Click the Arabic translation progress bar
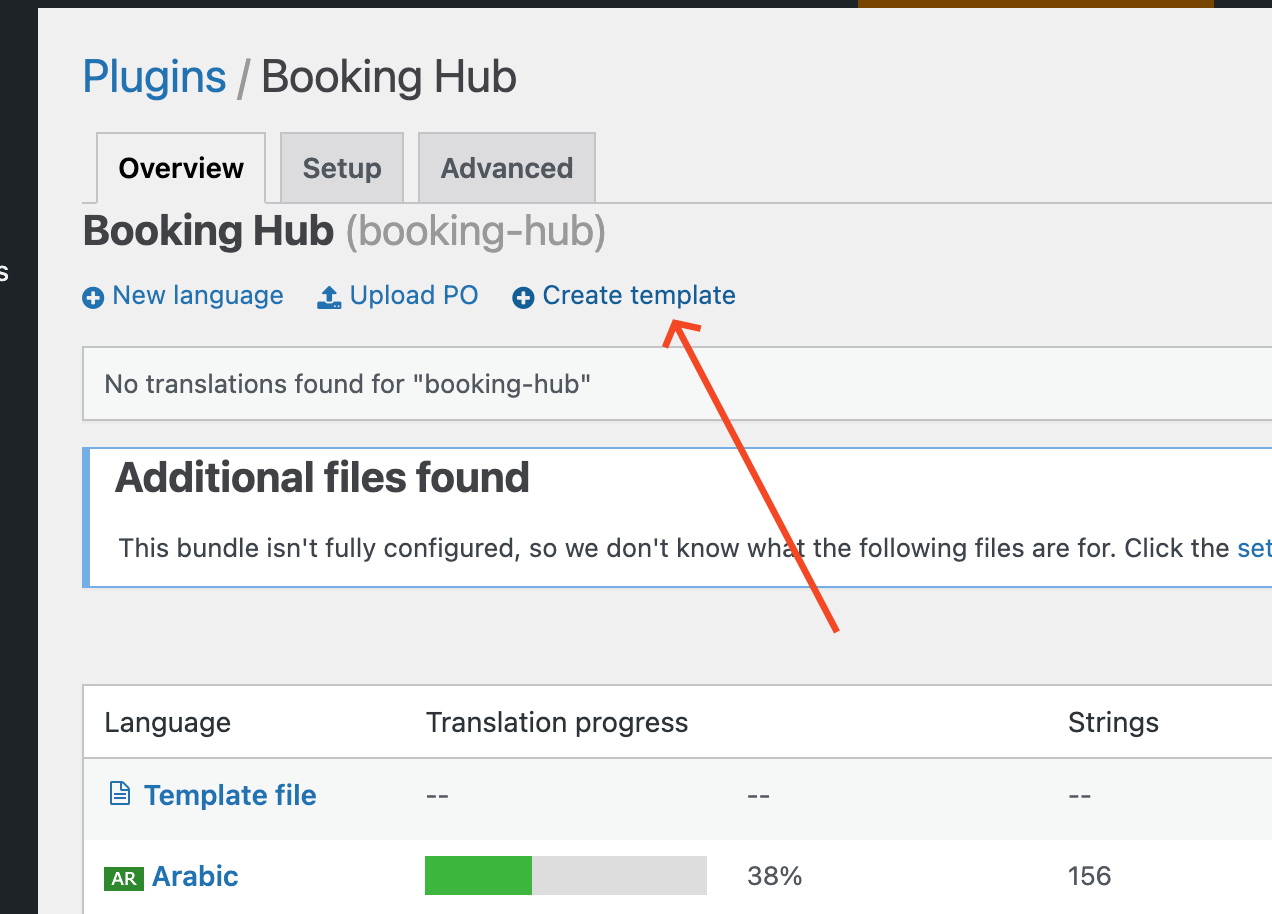The height and width of the screenshot is (914, 1272). pos(565,876)
